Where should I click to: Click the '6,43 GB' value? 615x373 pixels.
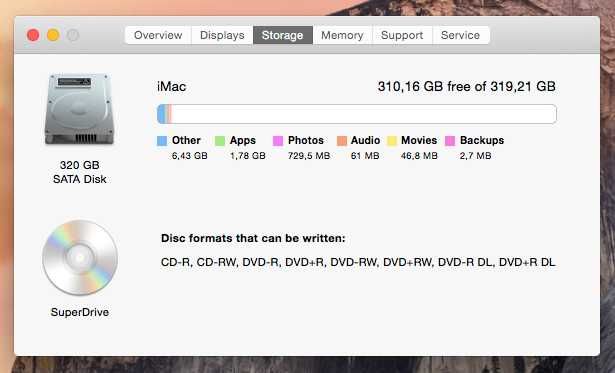189,156
